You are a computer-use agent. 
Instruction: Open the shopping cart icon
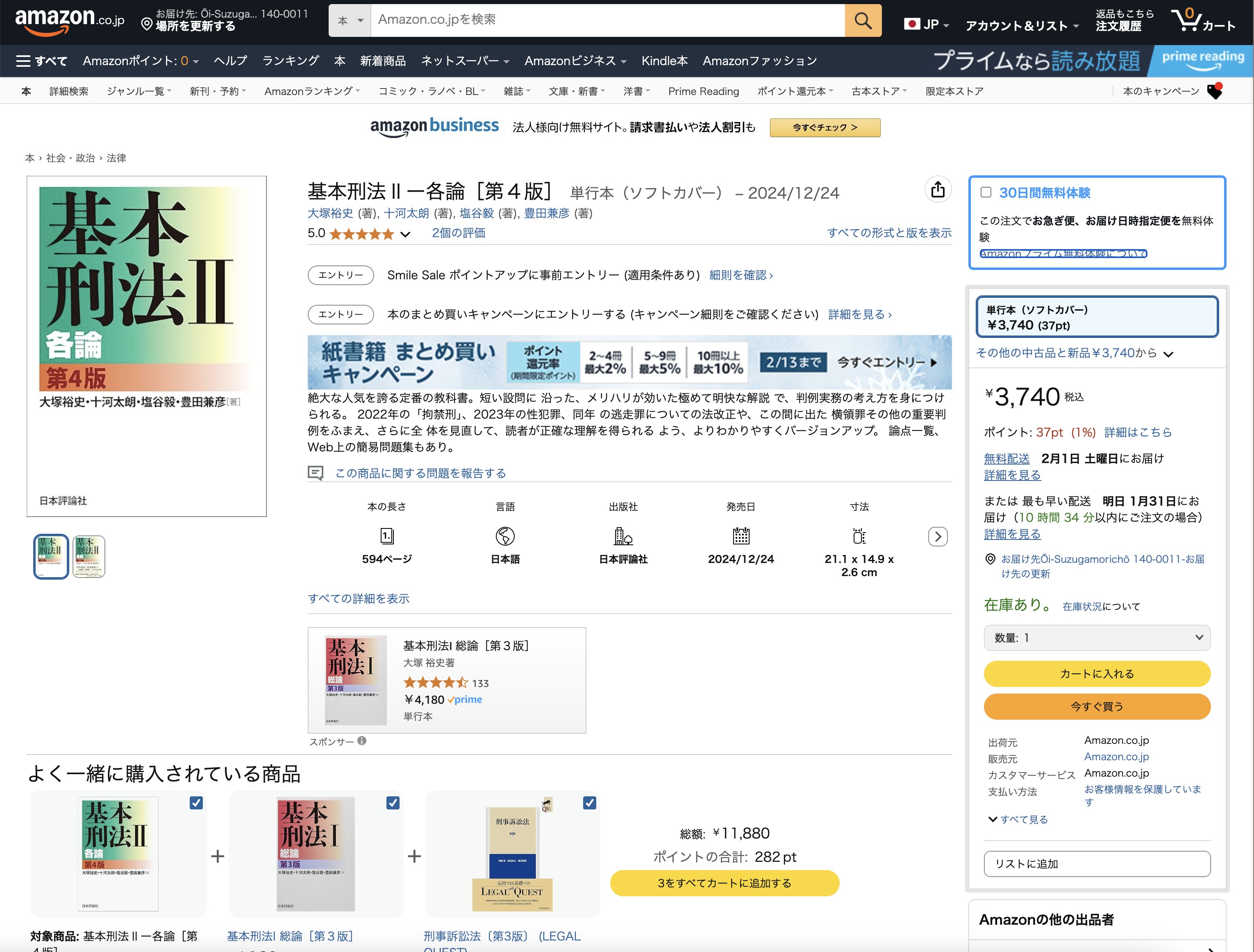[1203, 20]
